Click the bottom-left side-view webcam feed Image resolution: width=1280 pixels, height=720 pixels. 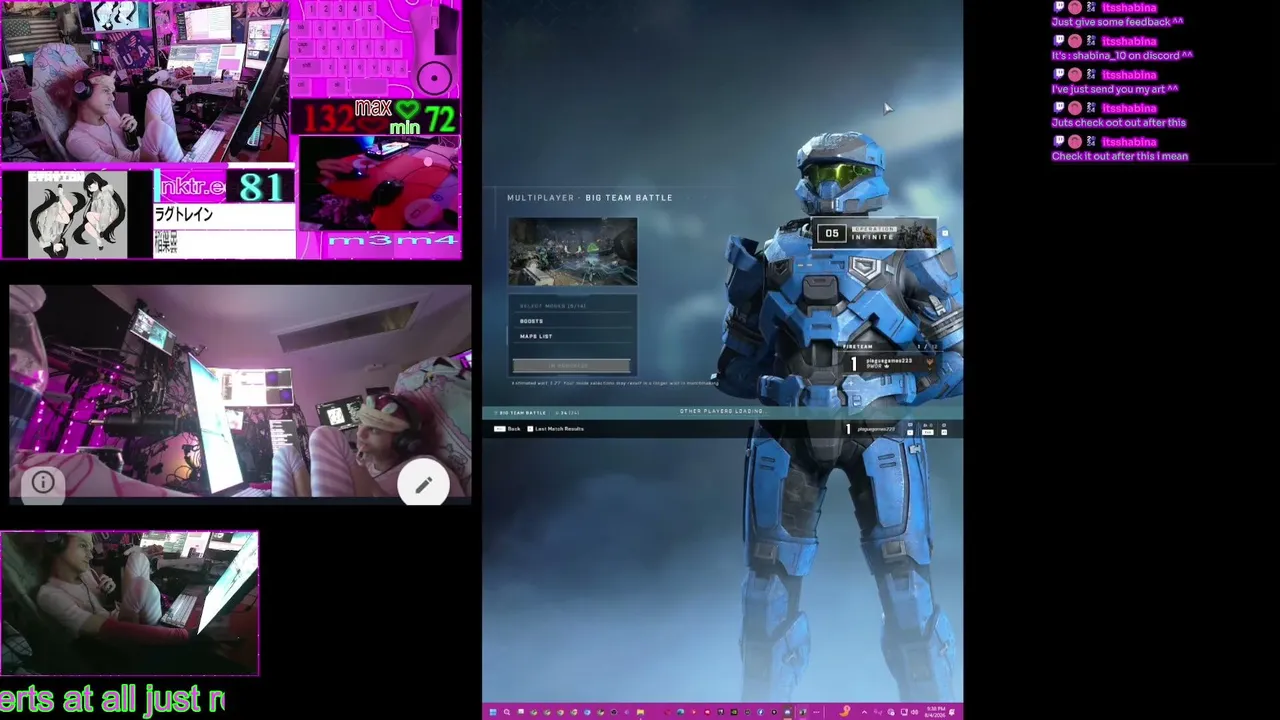[129, 603]
